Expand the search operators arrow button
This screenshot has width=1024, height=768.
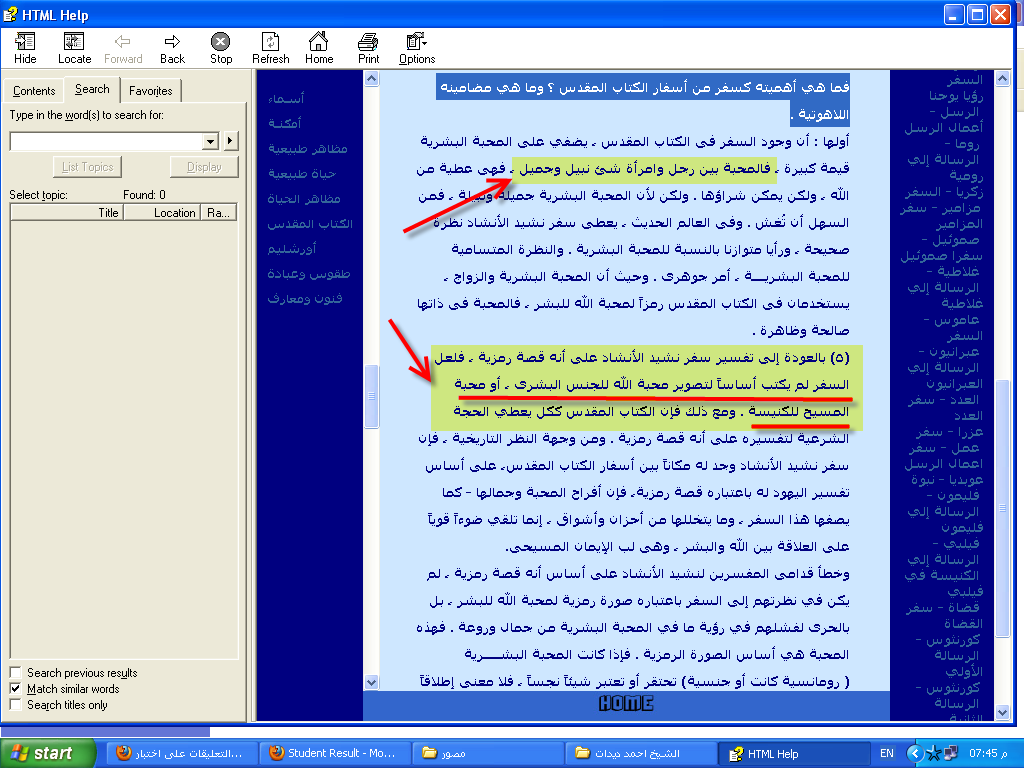pyautogui.click(x=231, y=142)
